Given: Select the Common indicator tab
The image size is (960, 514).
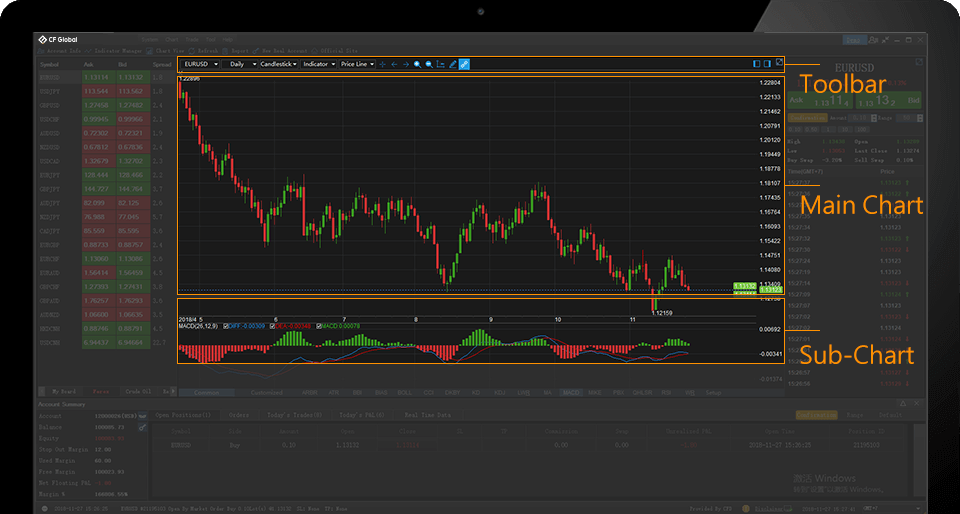Looking at the screenshot, I should 206,393.
